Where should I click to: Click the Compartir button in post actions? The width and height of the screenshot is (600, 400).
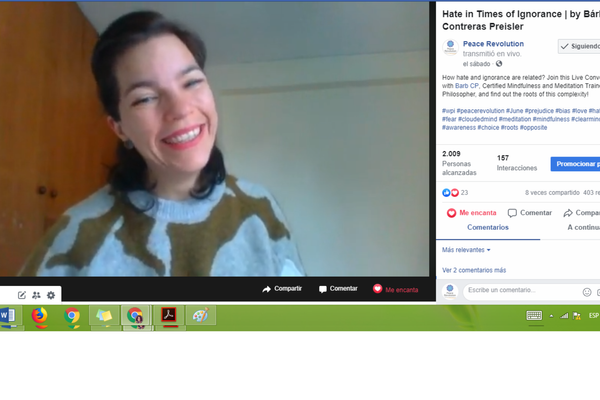(582, 213)
